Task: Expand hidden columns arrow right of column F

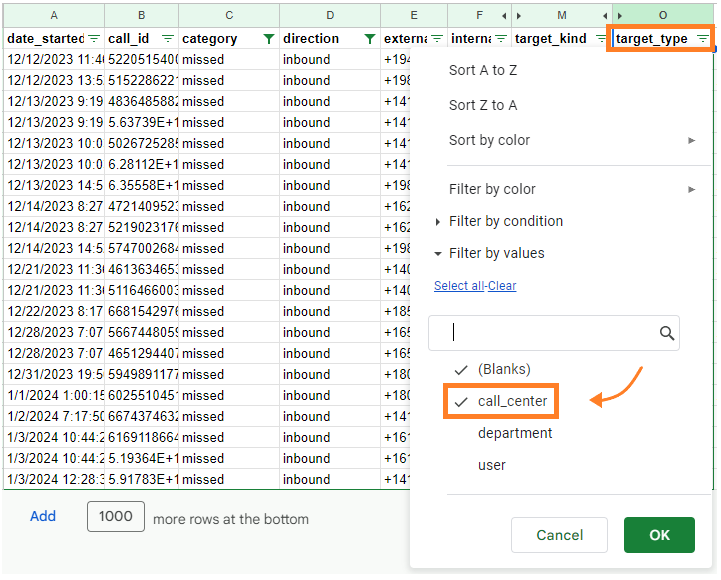Action: 504,16
